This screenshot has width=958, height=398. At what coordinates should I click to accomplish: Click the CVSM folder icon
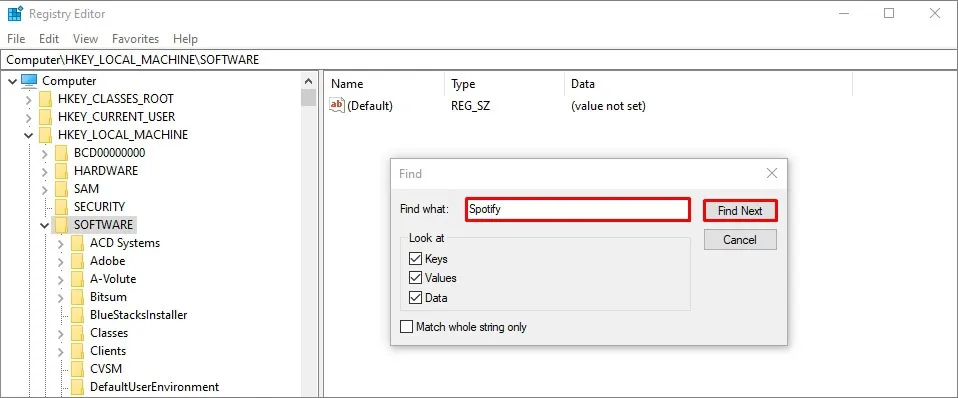coord(77,369)
